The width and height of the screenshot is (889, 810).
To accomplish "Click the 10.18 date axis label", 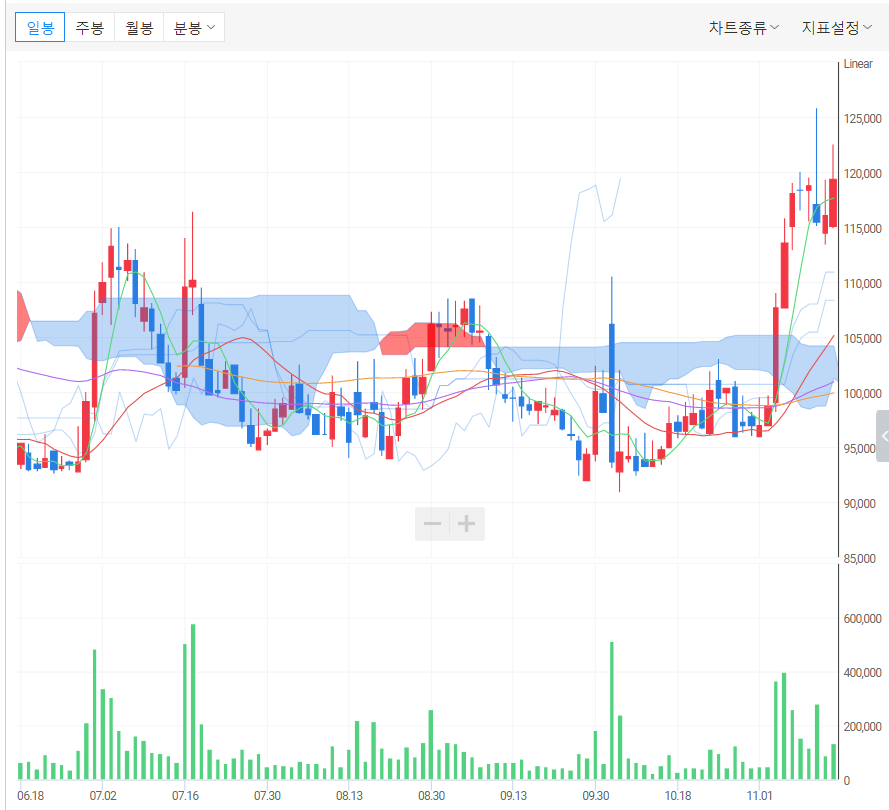I will click(678, 795).
